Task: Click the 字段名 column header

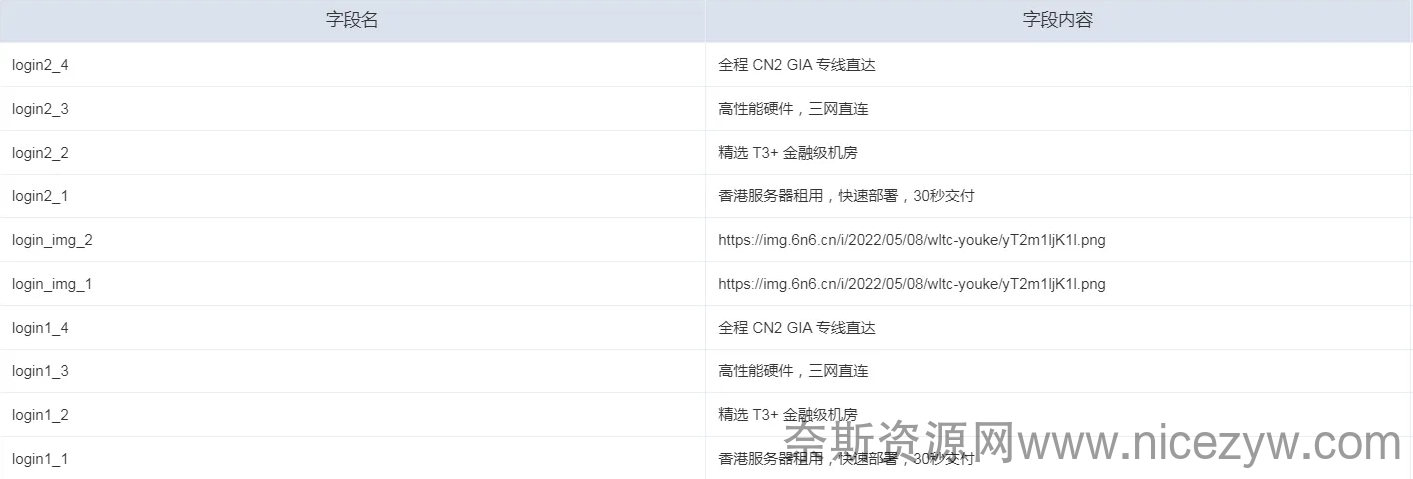Action: 352,20
